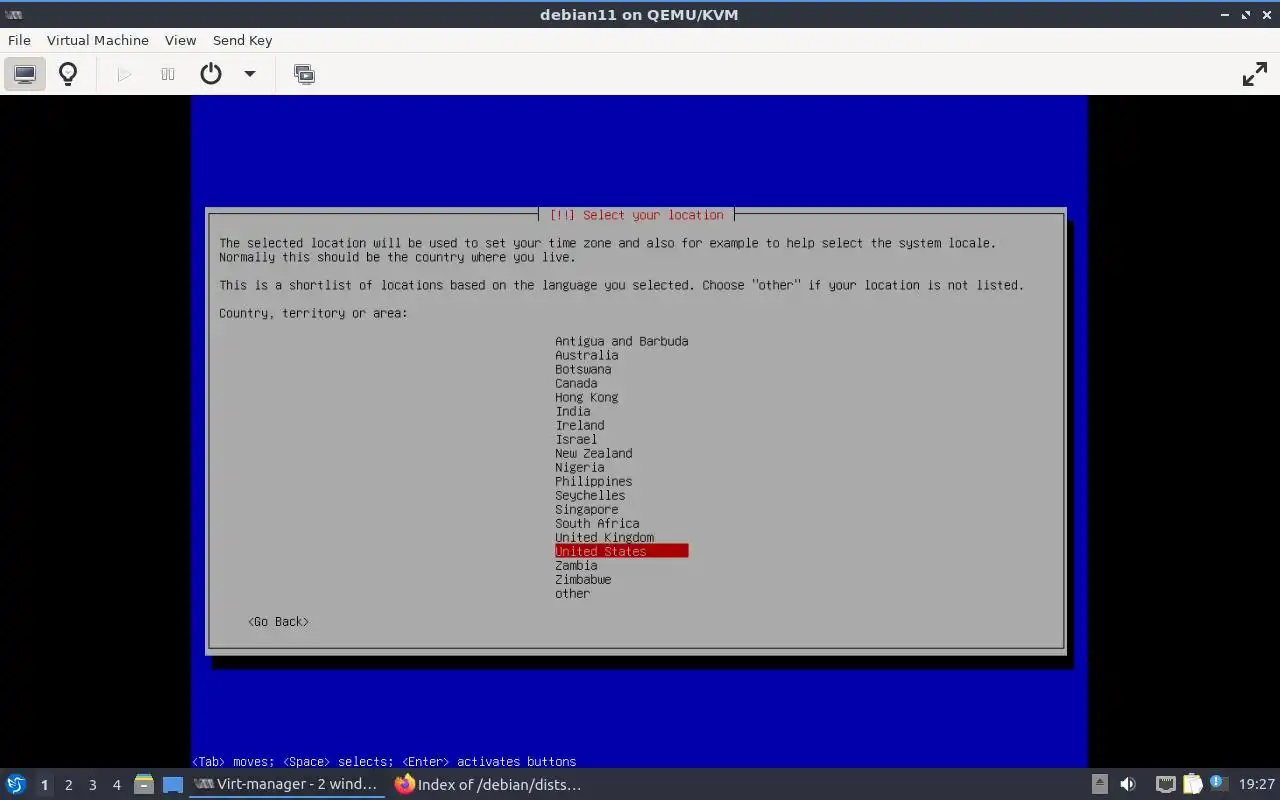Viewport: 1280px width, 800px height.
Task: Maximize the debian11 QEMU/KVM window
Action: click(x=1246, y=15)
